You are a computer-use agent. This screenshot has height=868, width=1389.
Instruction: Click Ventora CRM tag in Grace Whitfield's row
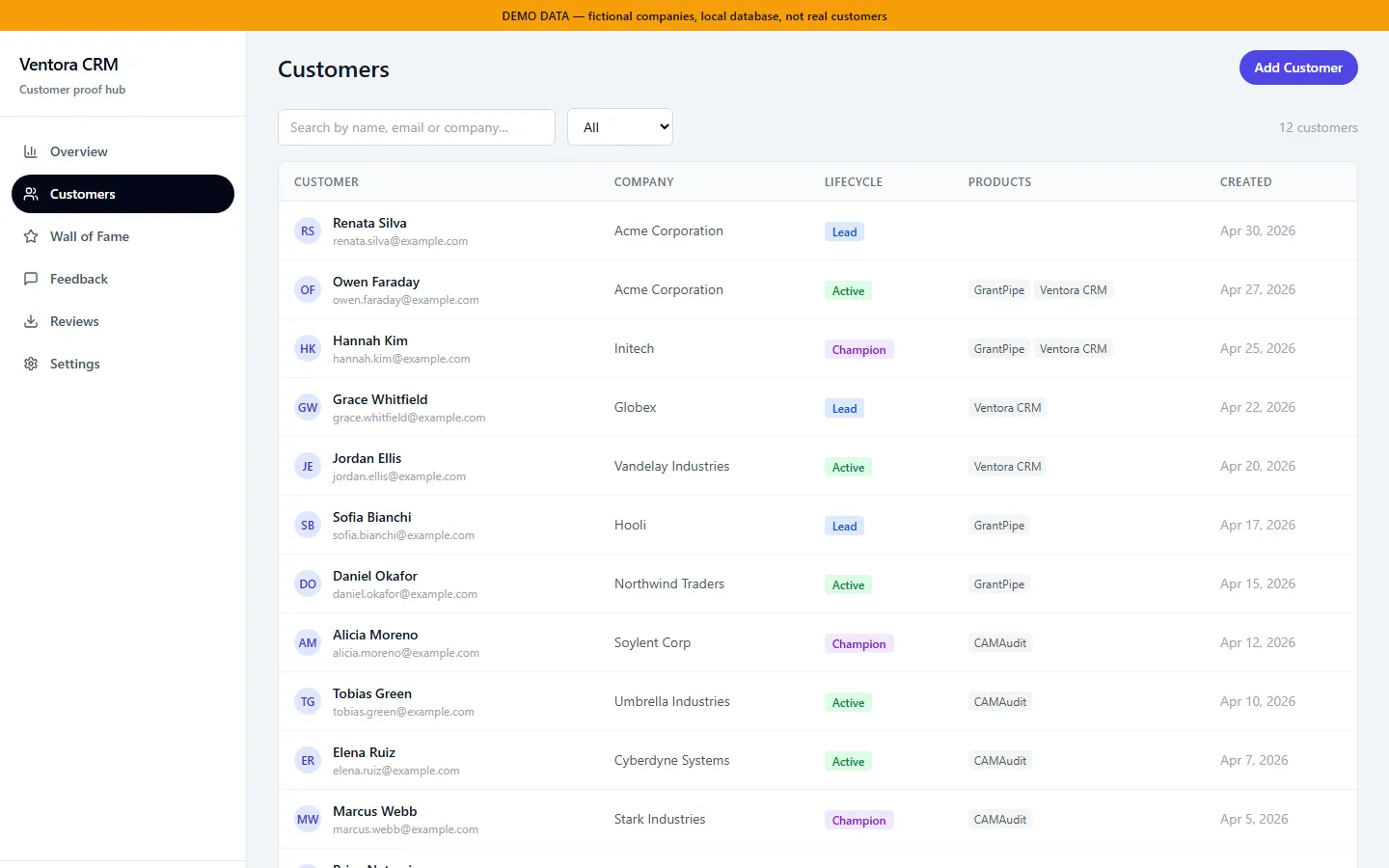tap(1008, 407)
